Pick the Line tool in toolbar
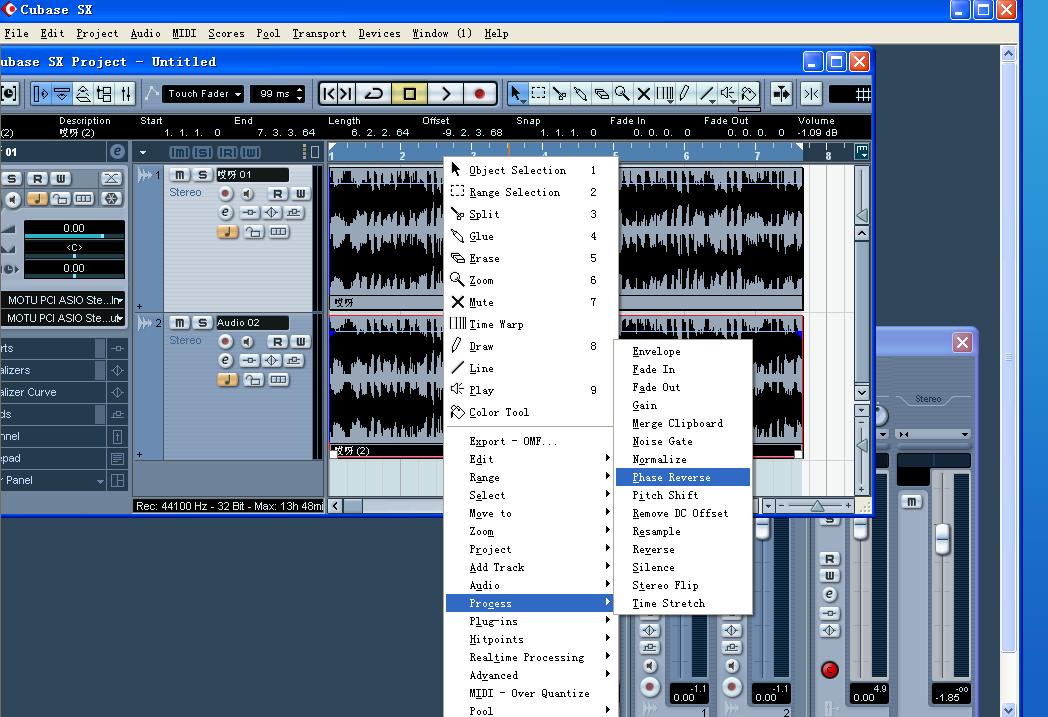 706,94
